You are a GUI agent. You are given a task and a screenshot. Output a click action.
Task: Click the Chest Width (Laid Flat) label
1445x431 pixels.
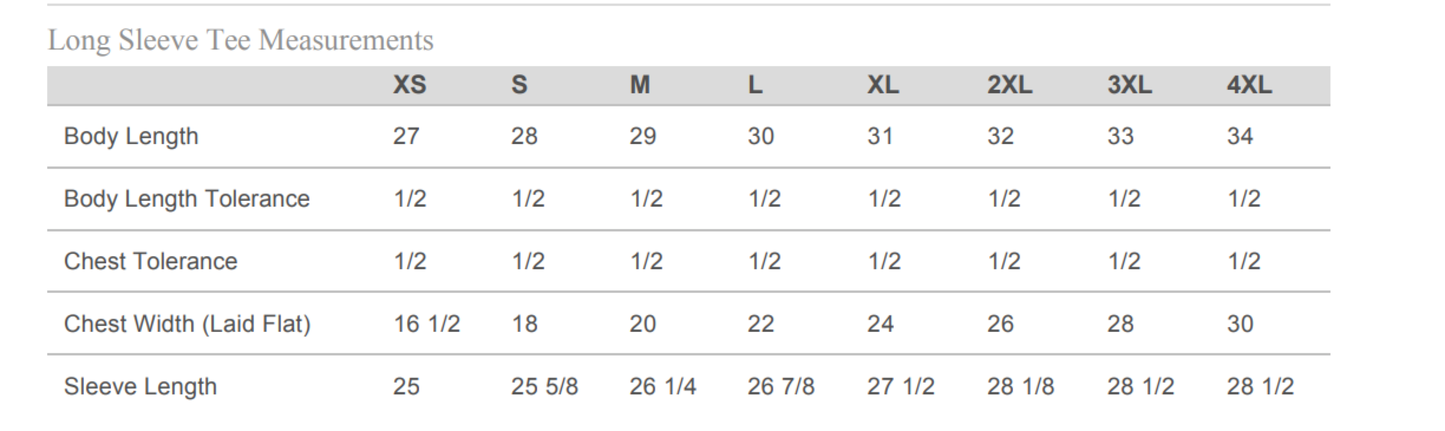pos(187,324)
